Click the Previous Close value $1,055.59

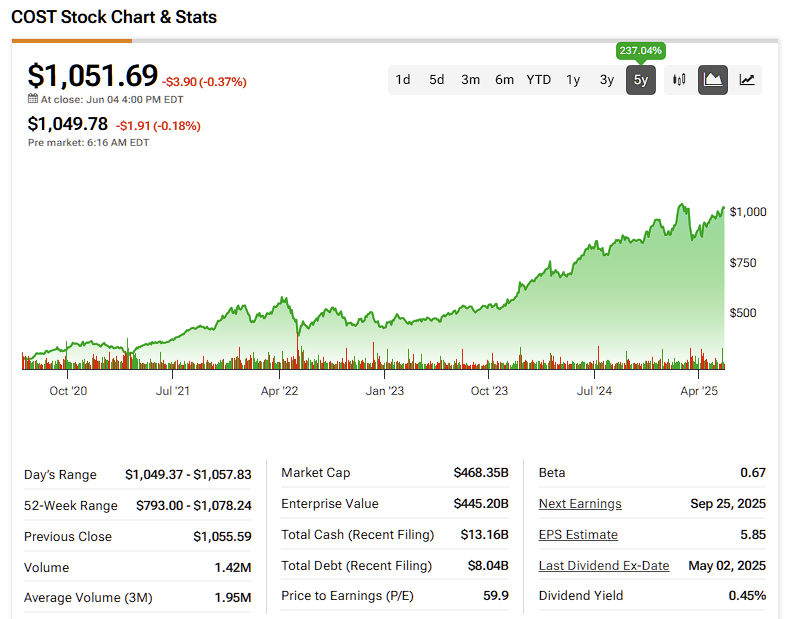pos(222,536)
